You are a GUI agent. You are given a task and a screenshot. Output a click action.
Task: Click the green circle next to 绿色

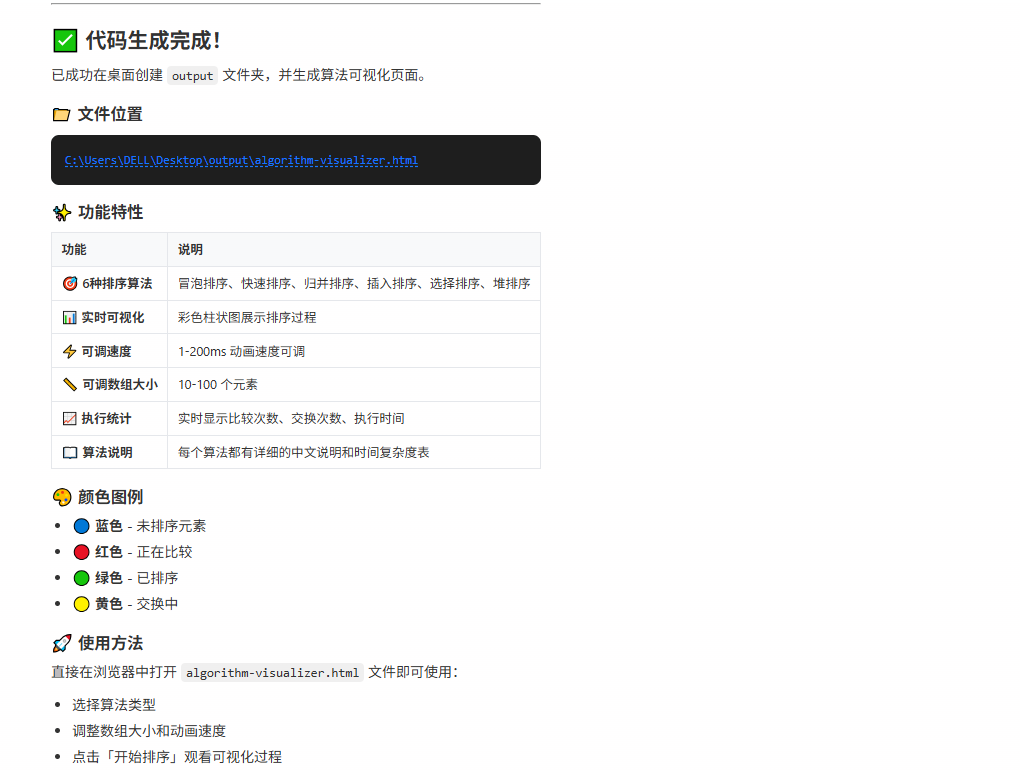(x=81, y=577)
